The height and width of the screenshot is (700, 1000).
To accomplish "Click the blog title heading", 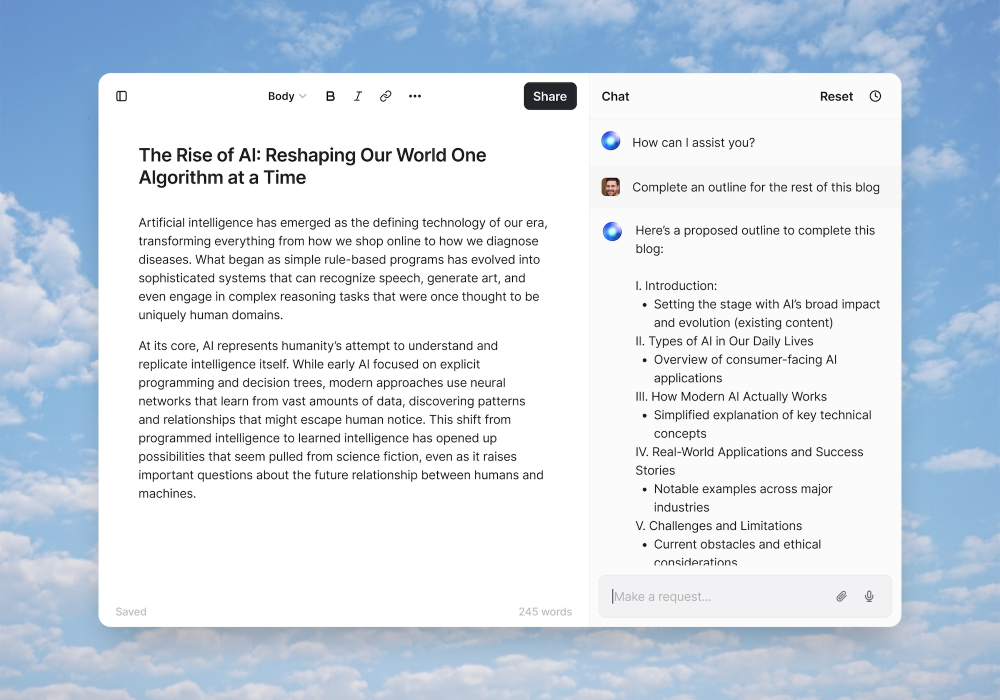I will [312, 167].
